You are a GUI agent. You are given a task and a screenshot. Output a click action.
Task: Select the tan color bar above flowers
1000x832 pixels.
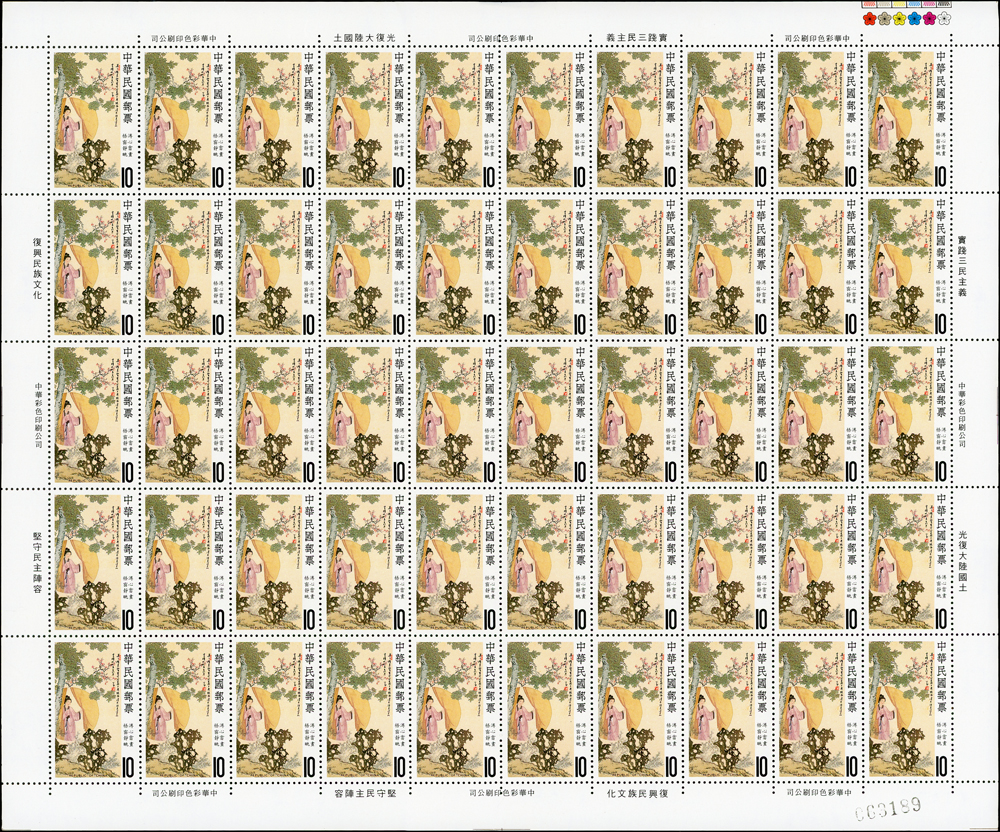click(x=885, y=4)
